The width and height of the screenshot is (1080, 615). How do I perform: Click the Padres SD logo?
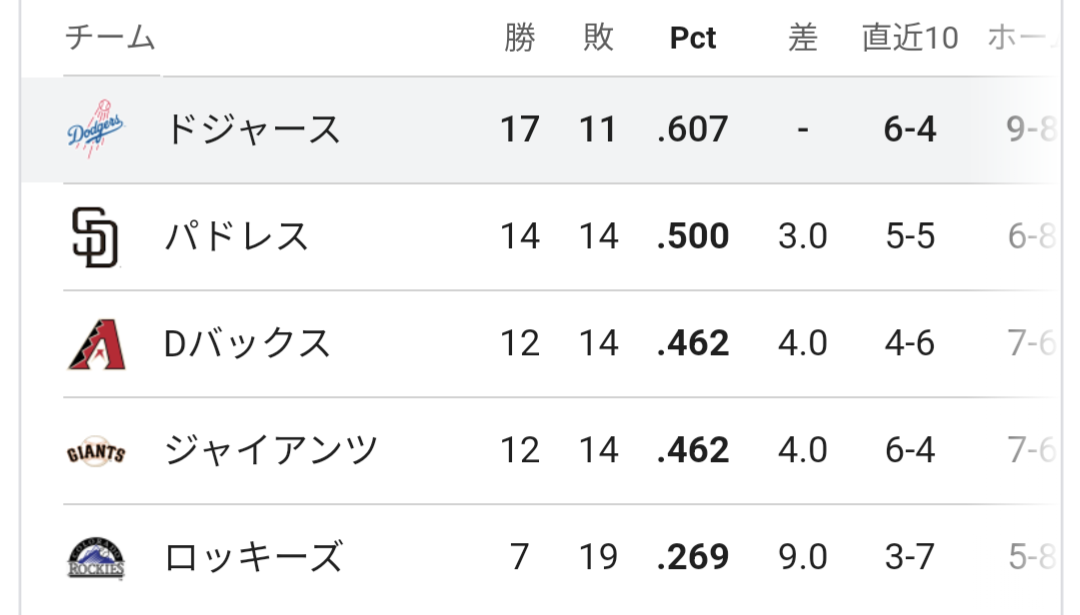96,237
